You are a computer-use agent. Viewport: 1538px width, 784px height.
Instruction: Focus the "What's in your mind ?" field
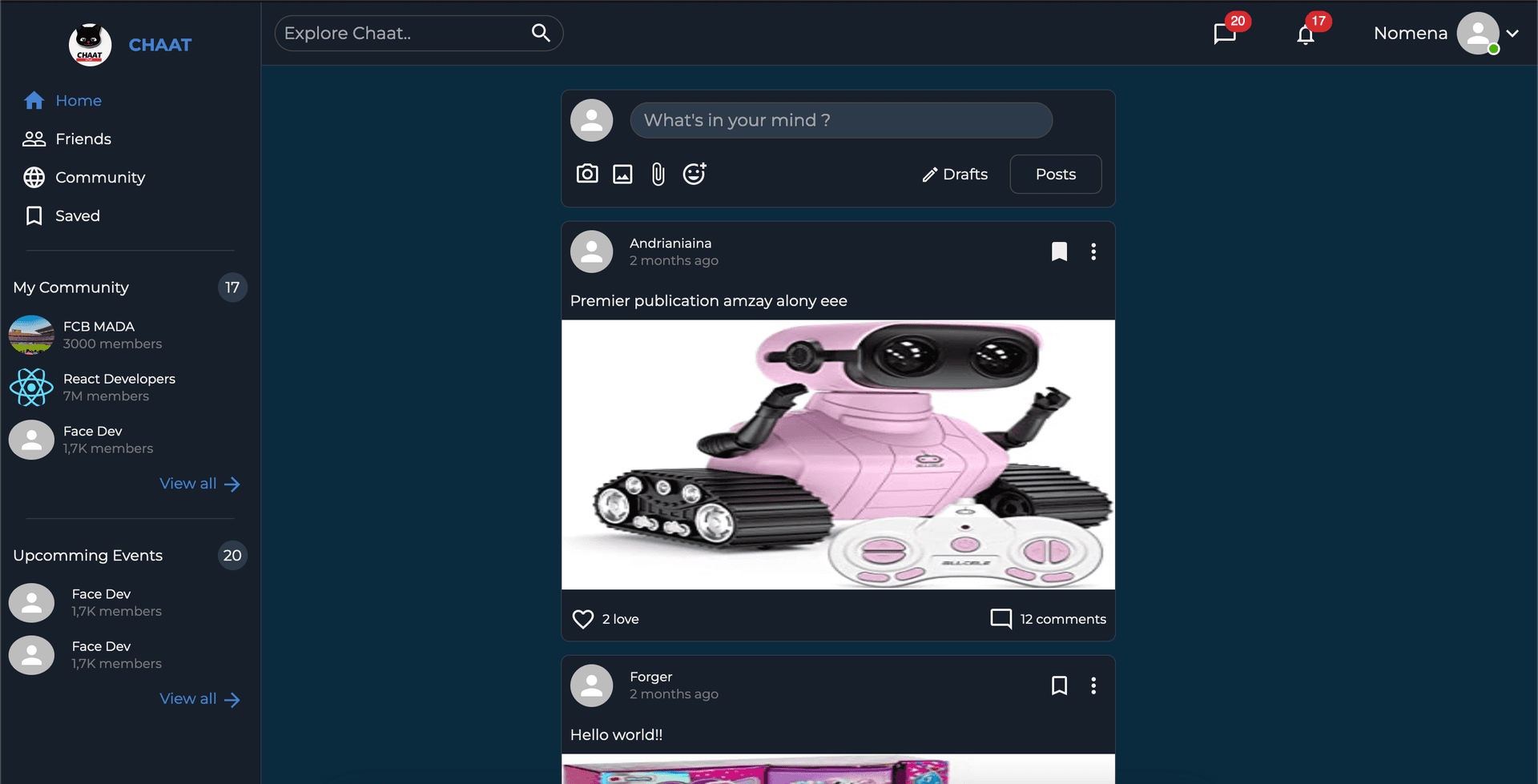click(841, 120)
